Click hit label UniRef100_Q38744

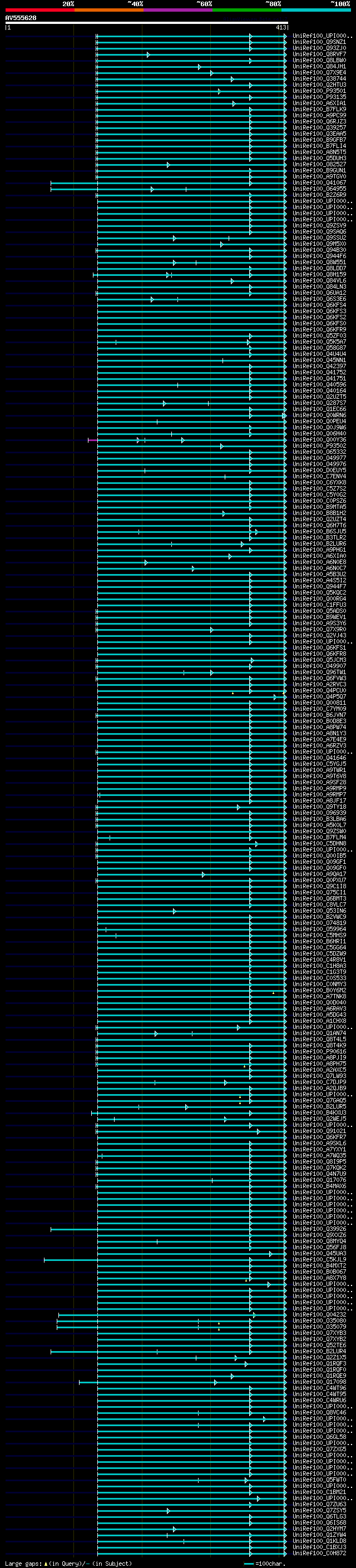click(319, 78)
